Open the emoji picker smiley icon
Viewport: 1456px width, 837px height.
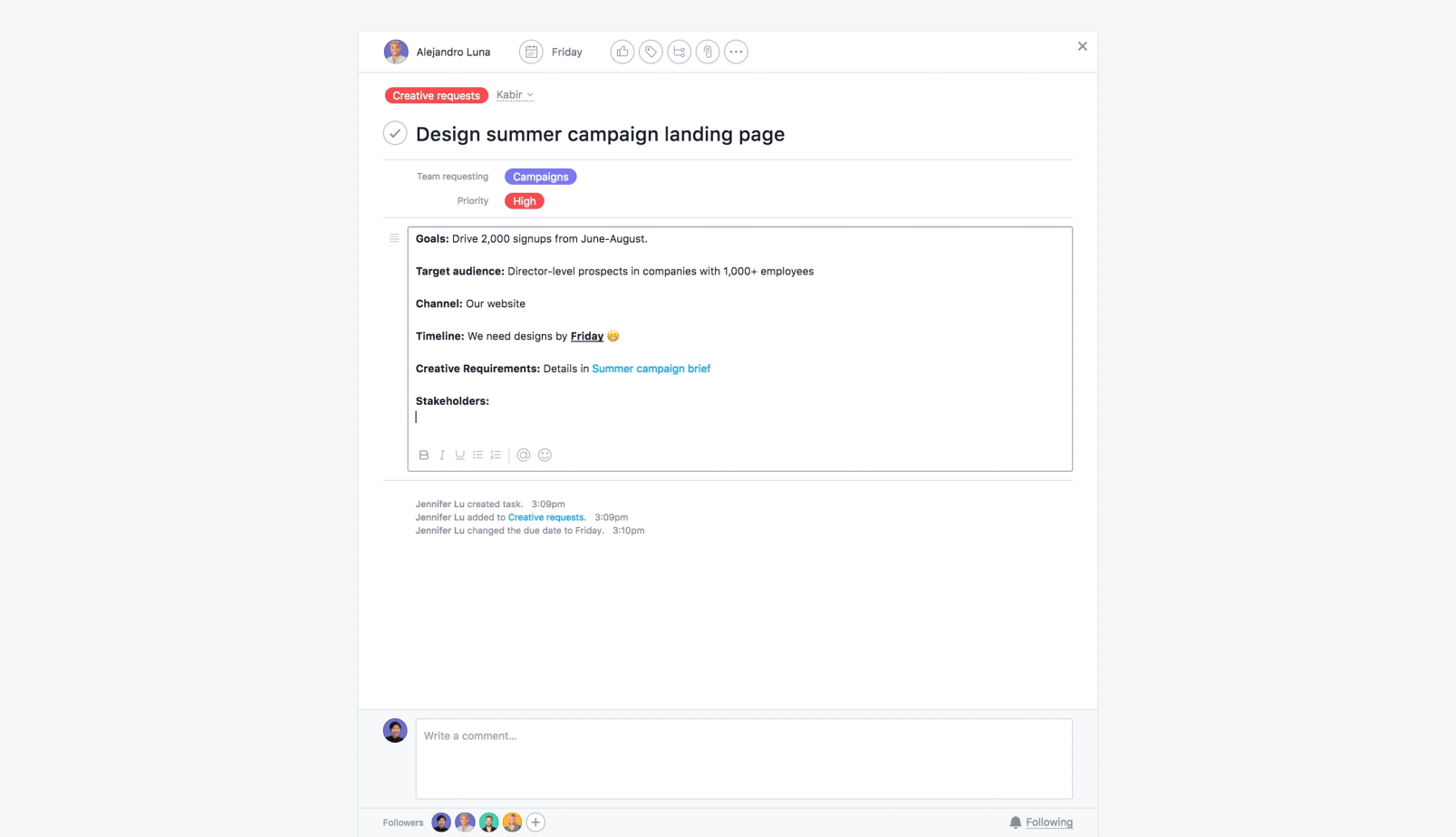(x=545, y=455)
